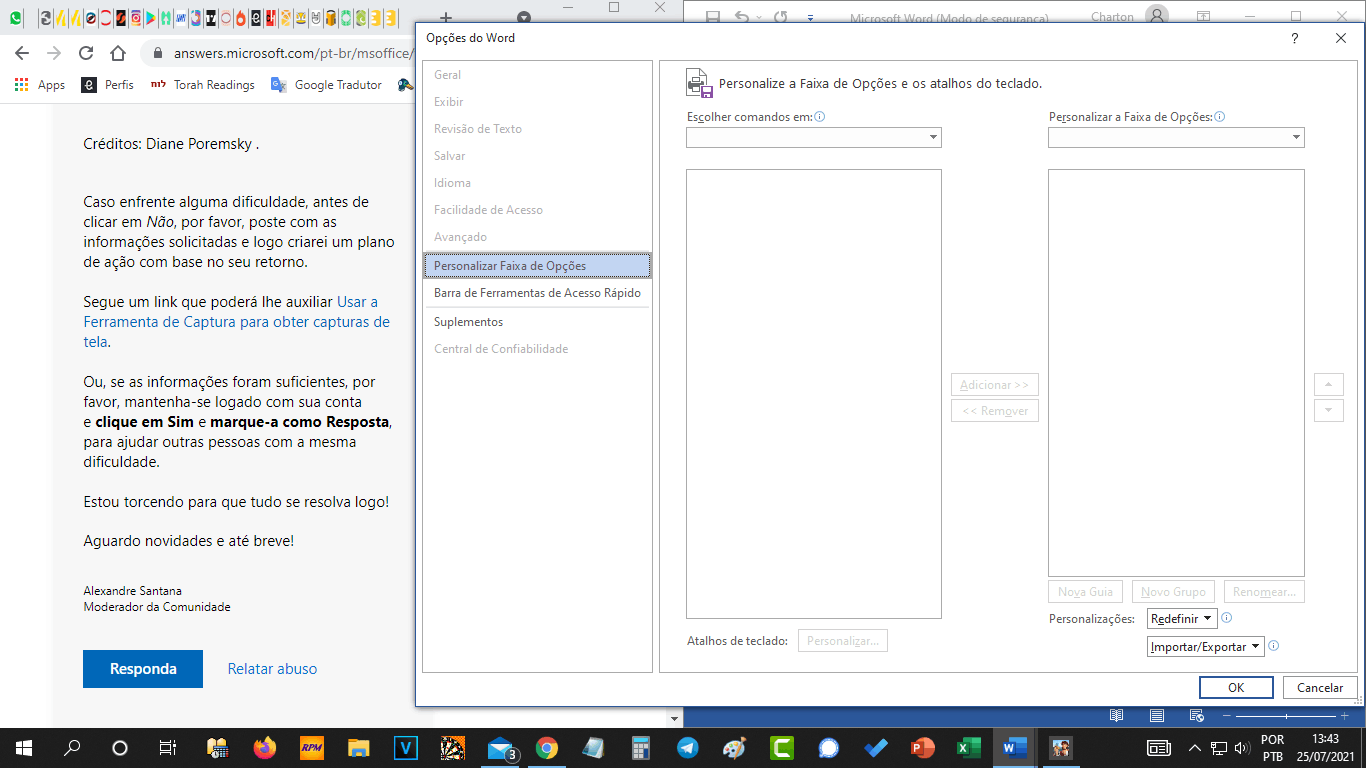1366x768 pixels.
Task: Open the Suplementos category
Action: pos(537,322)
